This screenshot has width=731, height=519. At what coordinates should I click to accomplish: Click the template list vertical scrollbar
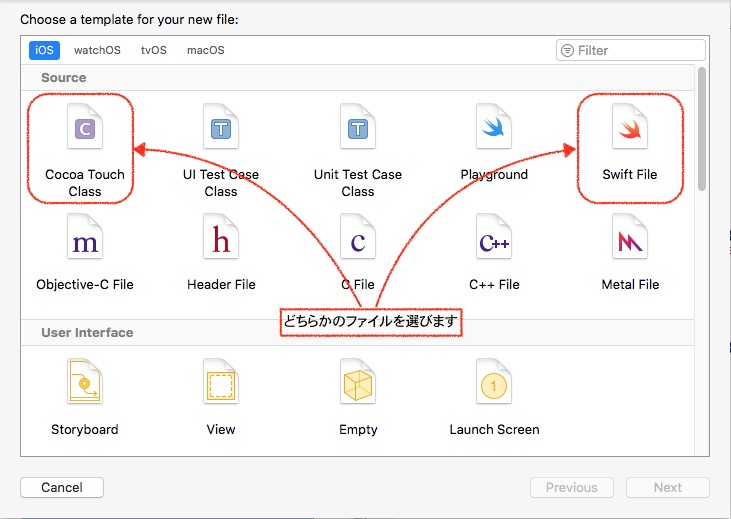pyautogui.click(x=702, y=129)
